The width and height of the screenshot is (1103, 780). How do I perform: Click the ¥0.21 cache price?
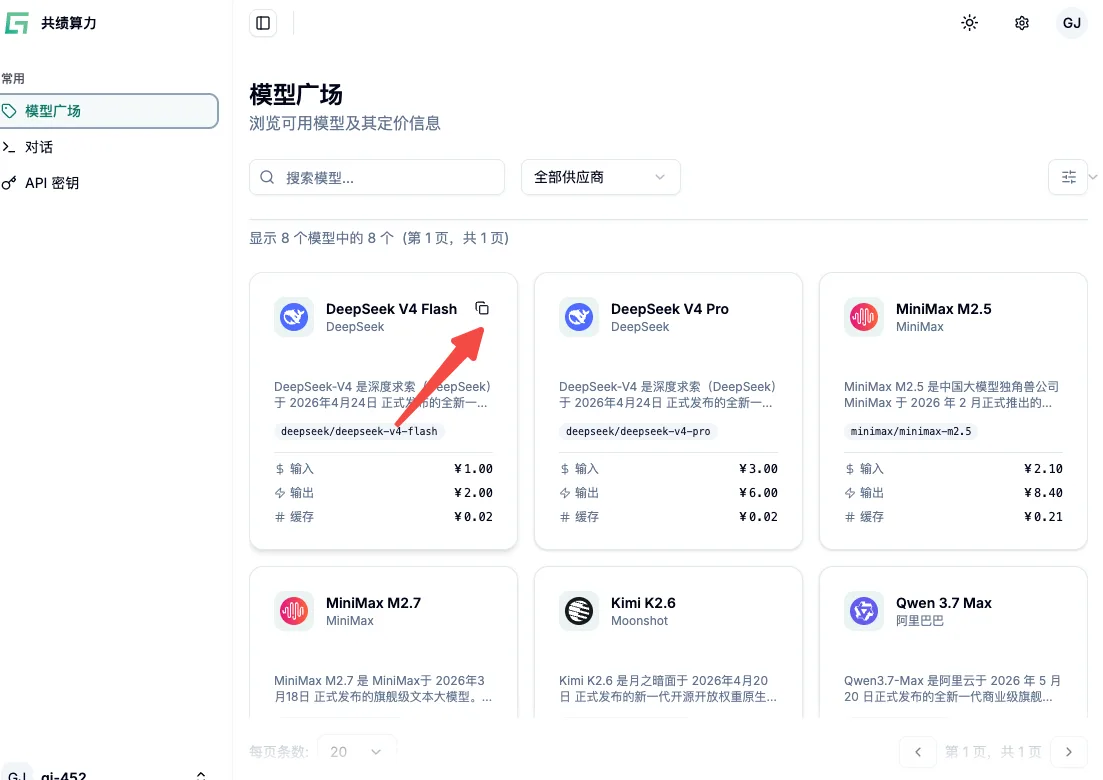point(1043,516)
